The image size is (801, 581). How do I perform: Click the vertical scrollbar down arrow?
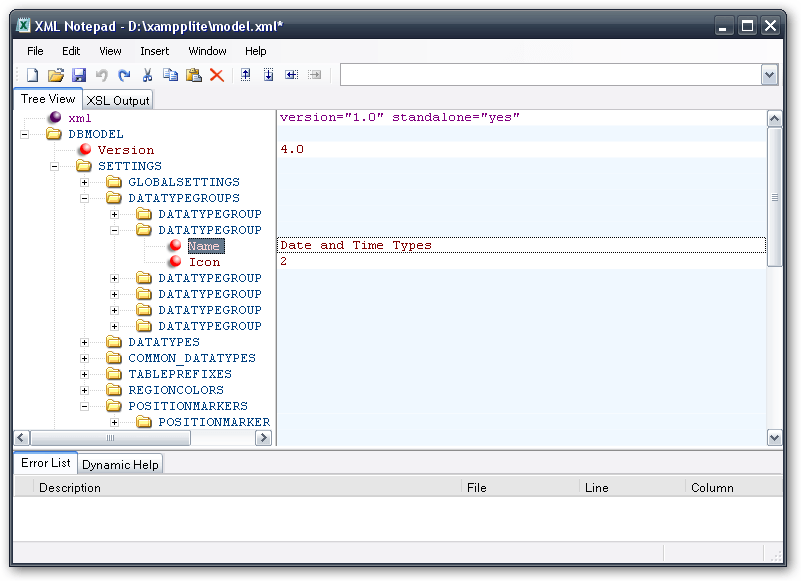[774, 437]
